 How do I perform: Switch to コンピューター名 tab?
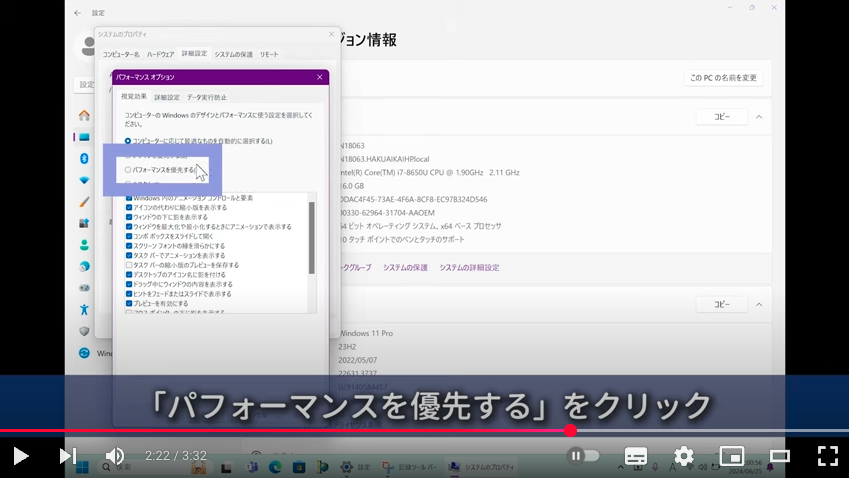(121, 55)
